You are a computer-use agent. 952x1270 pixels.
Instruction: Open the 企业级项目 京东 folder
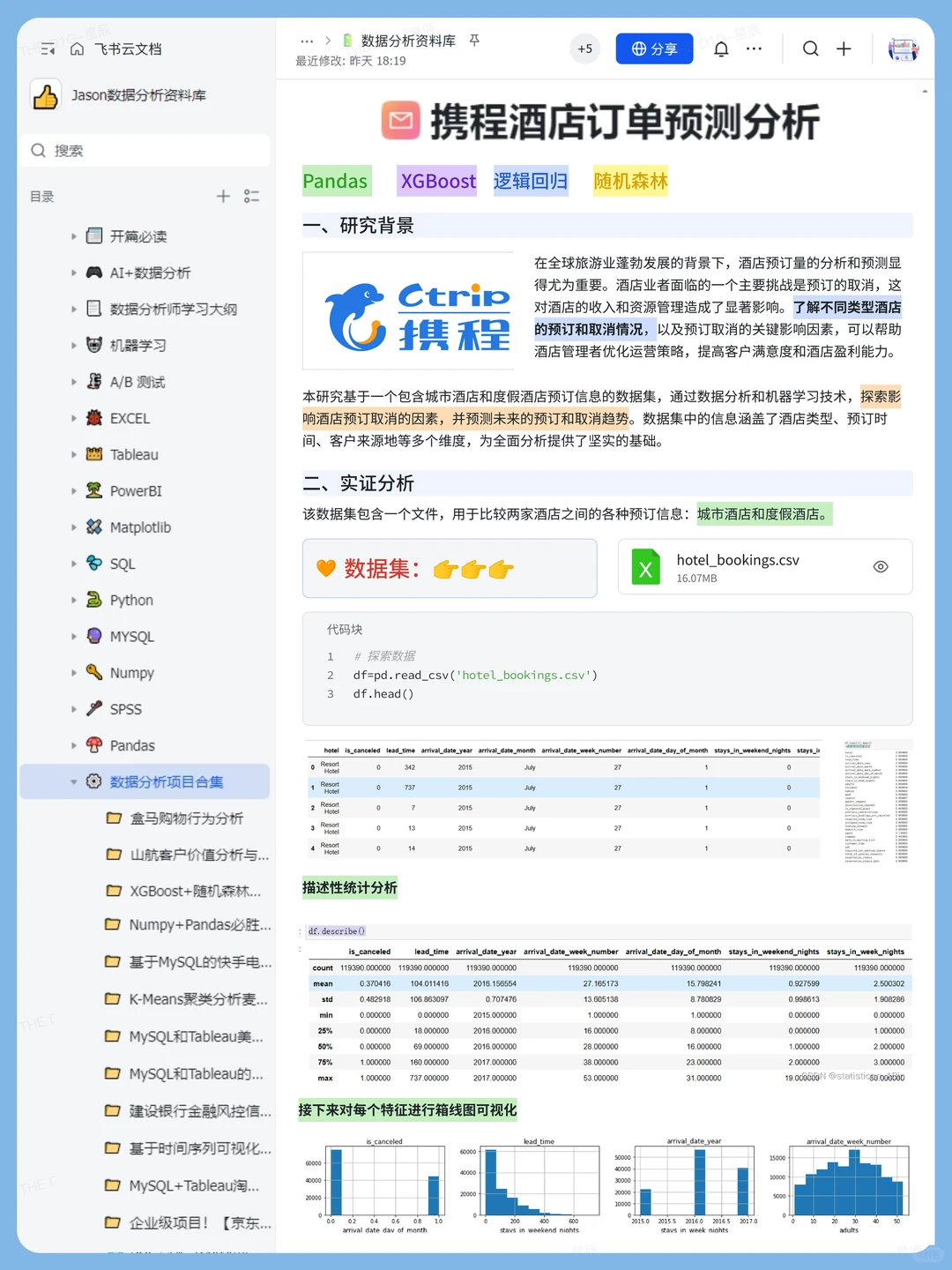(188, 1223)
